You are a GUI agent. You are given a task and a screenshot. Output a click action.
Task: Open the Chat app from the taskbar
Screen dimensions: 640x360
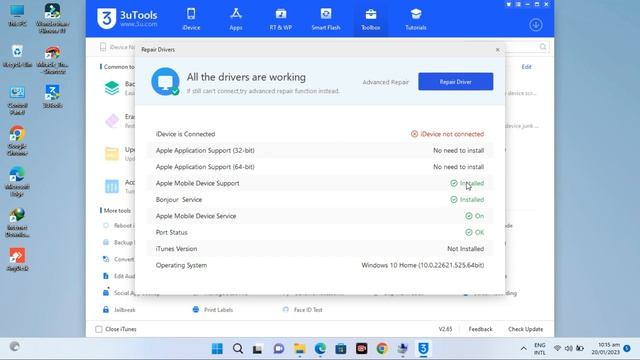(x=279, y=349)
